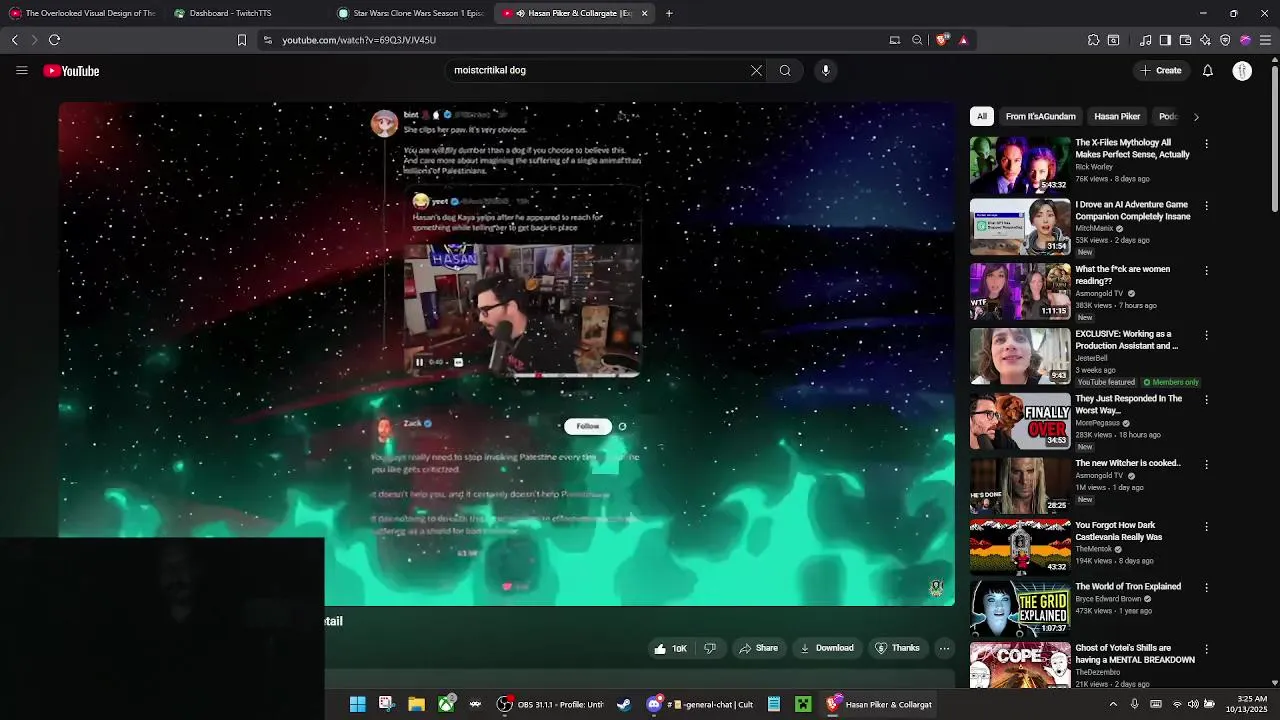Open options for X-Files Mythology video
The image size is (1280, 720).
1206,144
